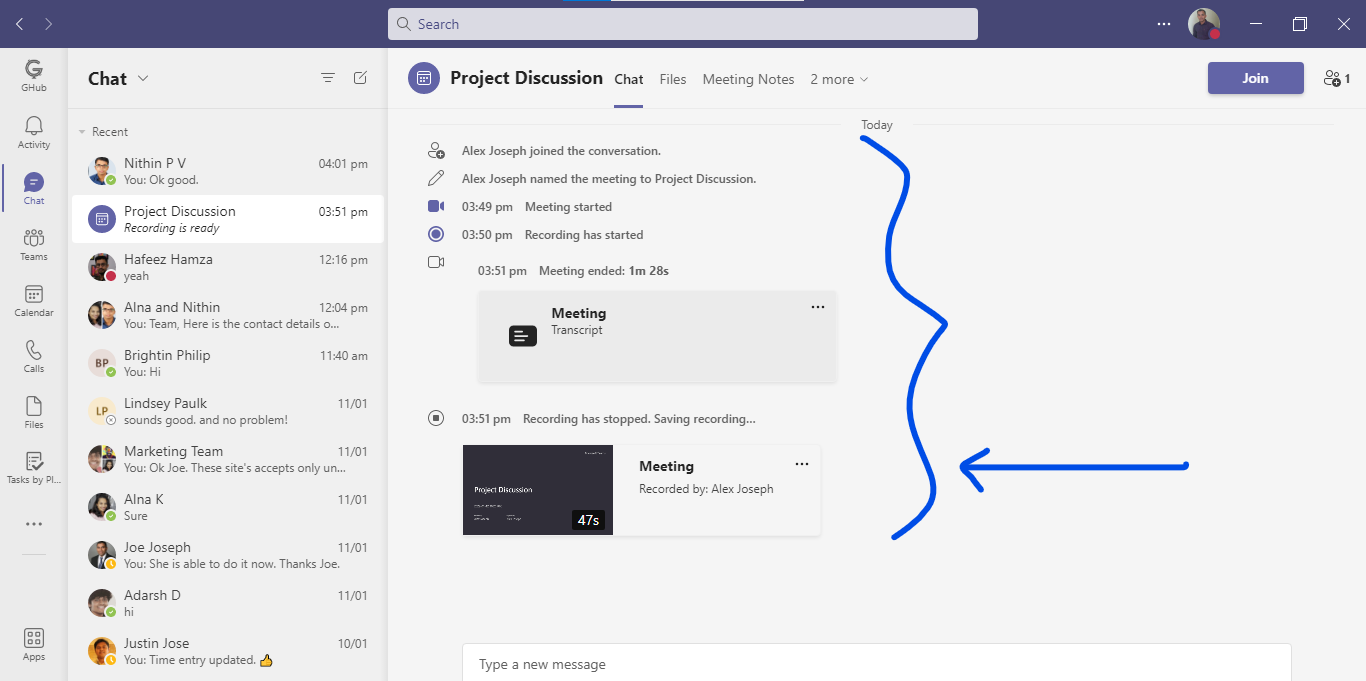Open the Calls section
Viewport: 1366px width, 681px height.
pos(33,355)
